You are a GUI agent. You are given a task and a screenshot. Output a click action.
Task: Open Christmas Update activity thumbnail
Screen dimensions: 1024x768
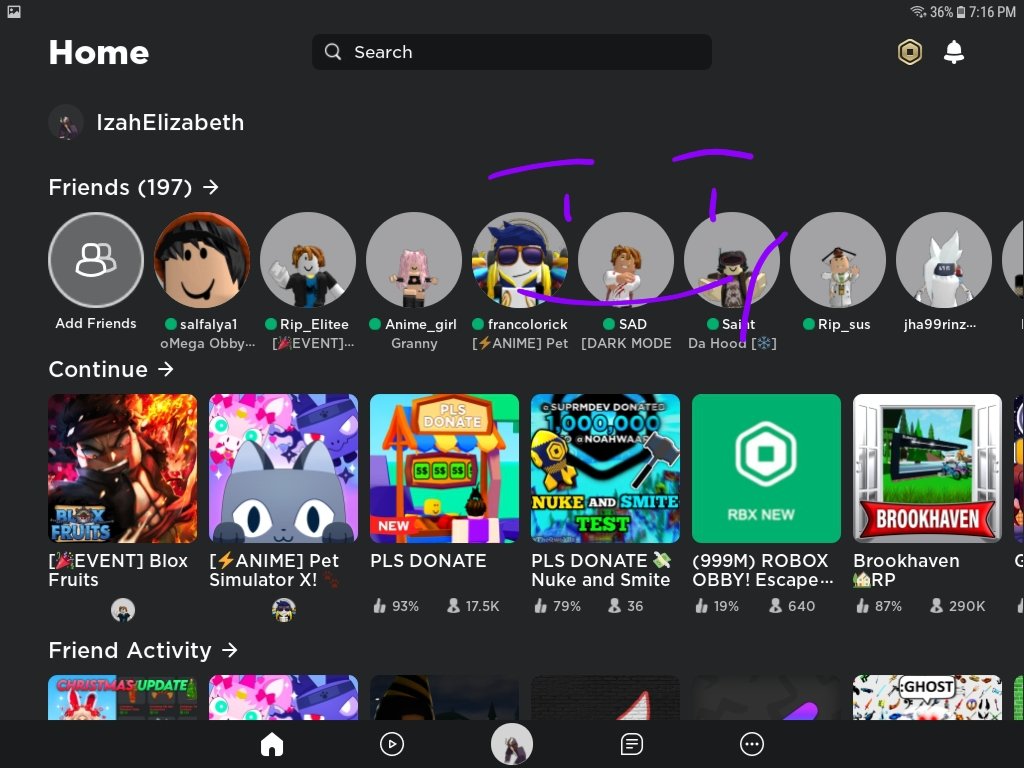tap(123, 697)
